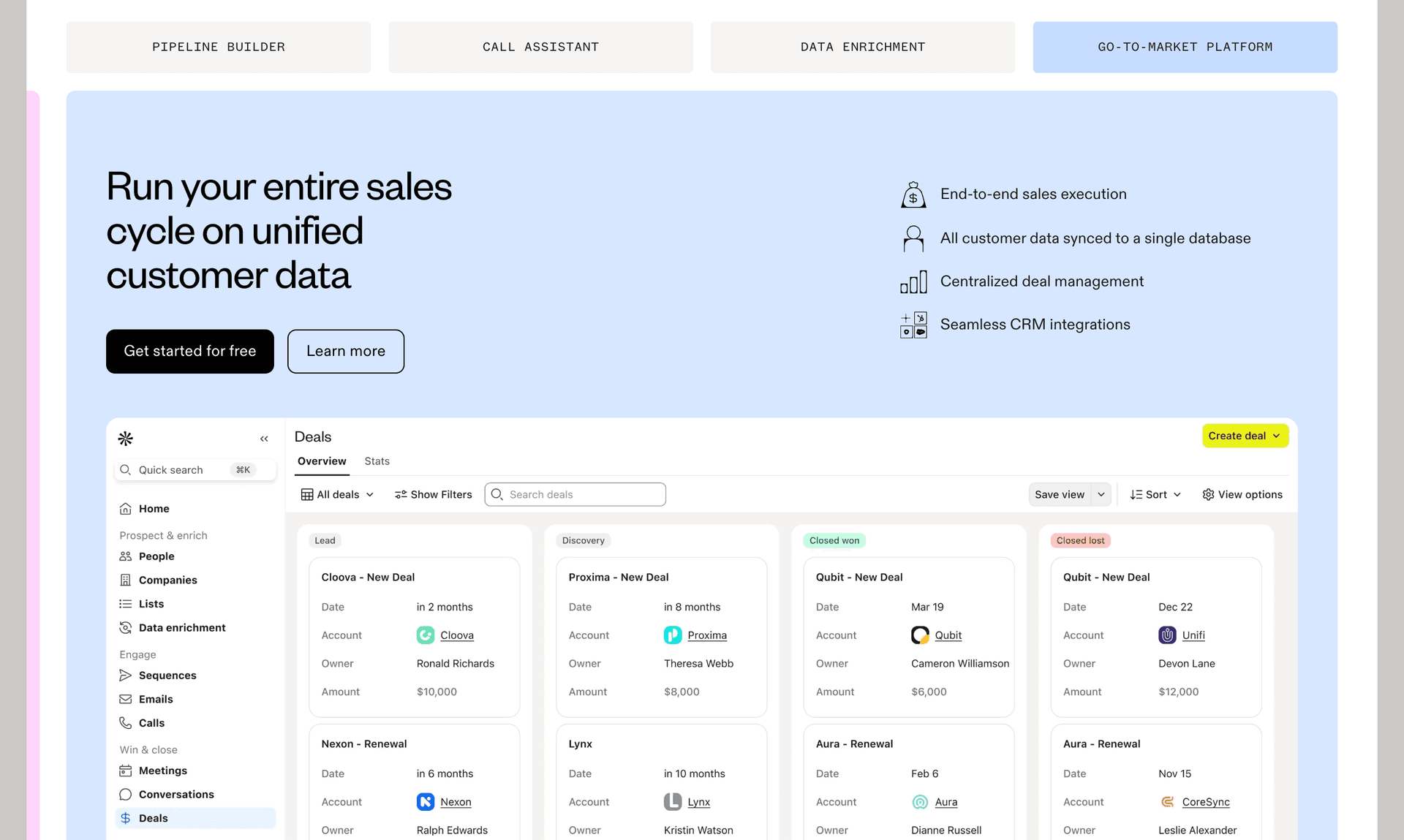
Task: Open the CoreSync account link
Action: [x=1206, y=803]
